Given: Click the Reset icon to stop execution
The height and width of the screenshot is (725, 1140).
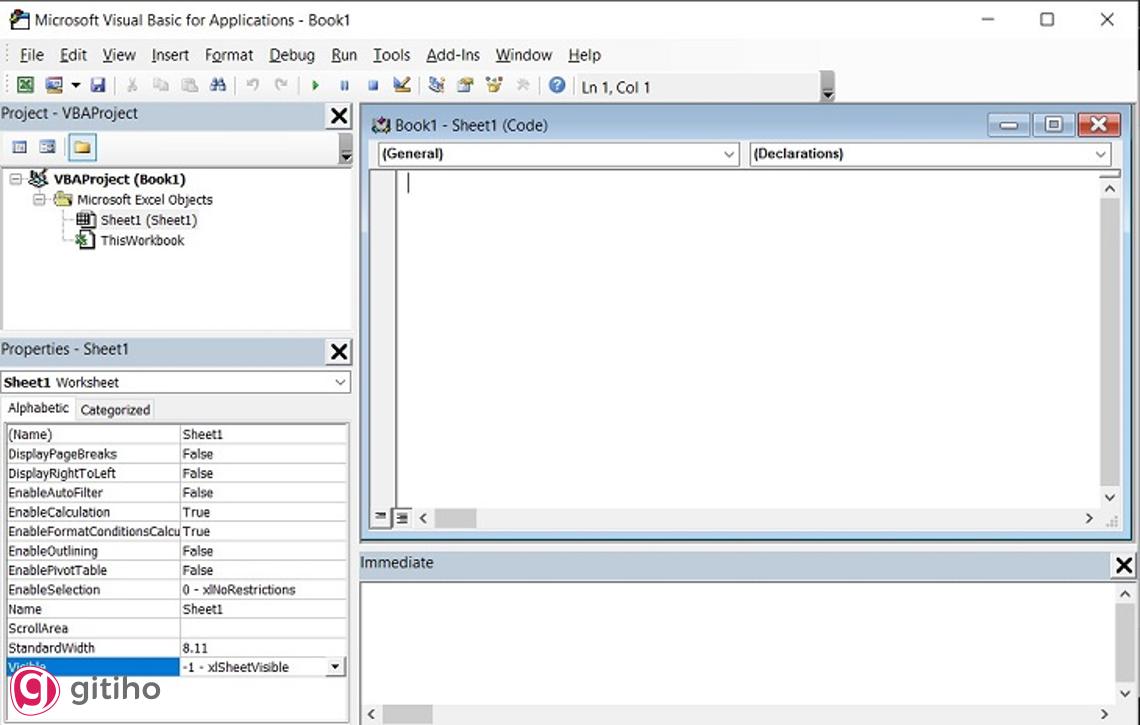Looking at the screenshot, I should [x=372, y=85].
